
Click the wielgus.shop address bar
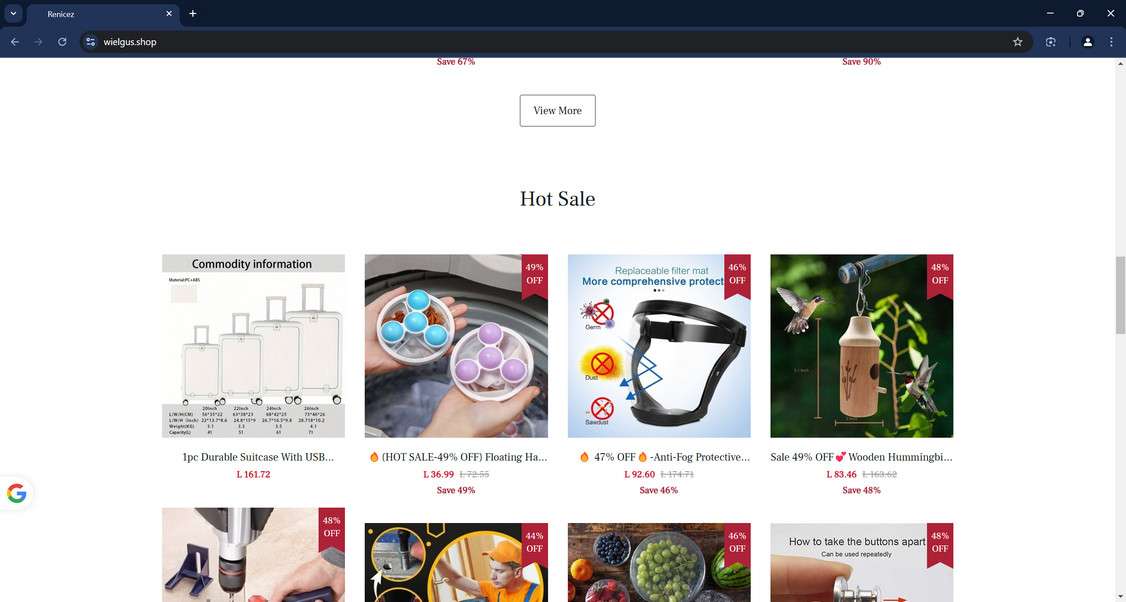pos(546,42)
